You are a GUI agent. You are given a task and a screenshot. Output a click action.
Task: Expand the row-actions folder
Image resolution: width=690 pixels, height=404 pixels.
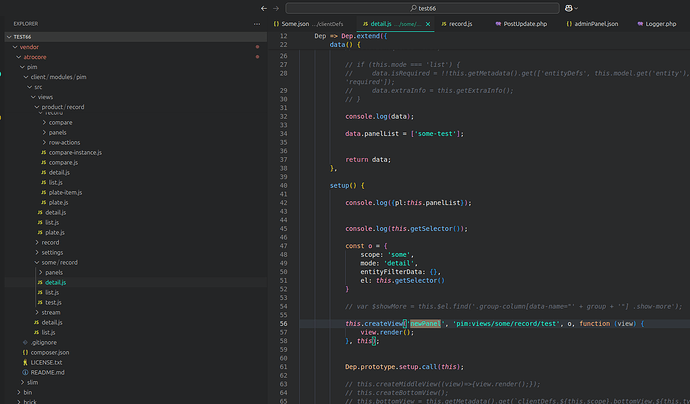point(44,143)
